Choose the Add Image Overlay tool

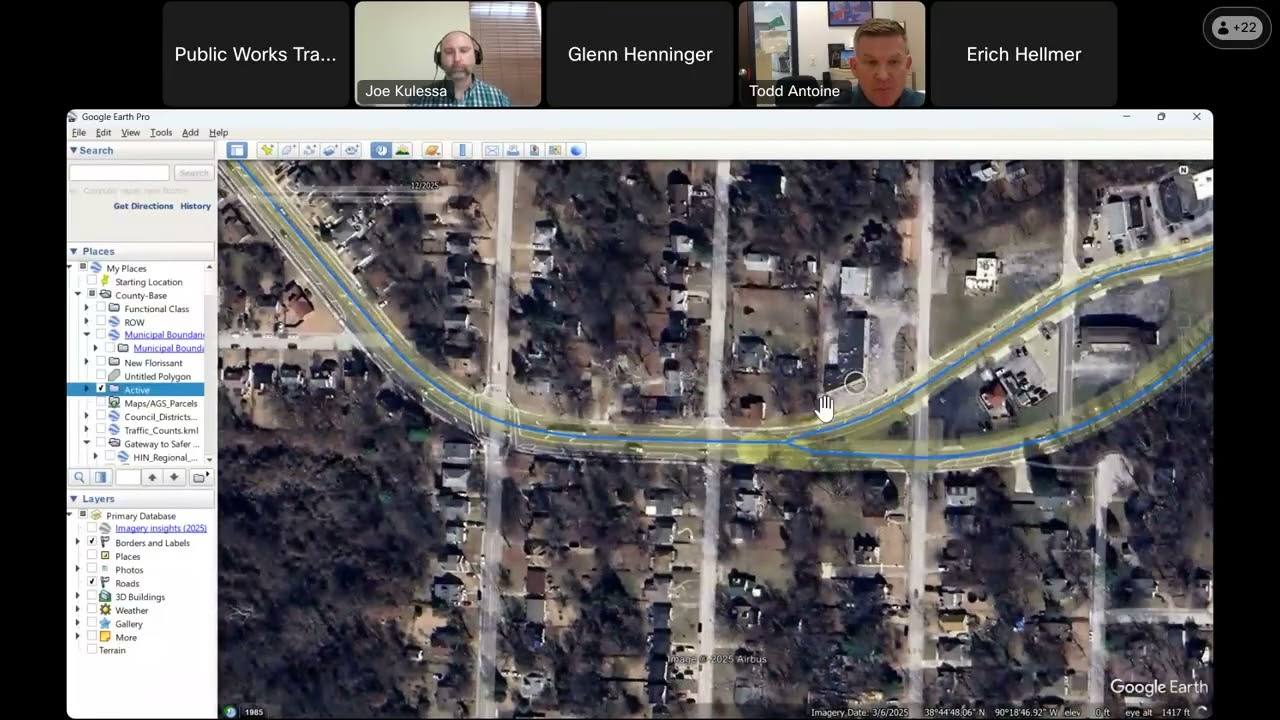tap(330, 150)
